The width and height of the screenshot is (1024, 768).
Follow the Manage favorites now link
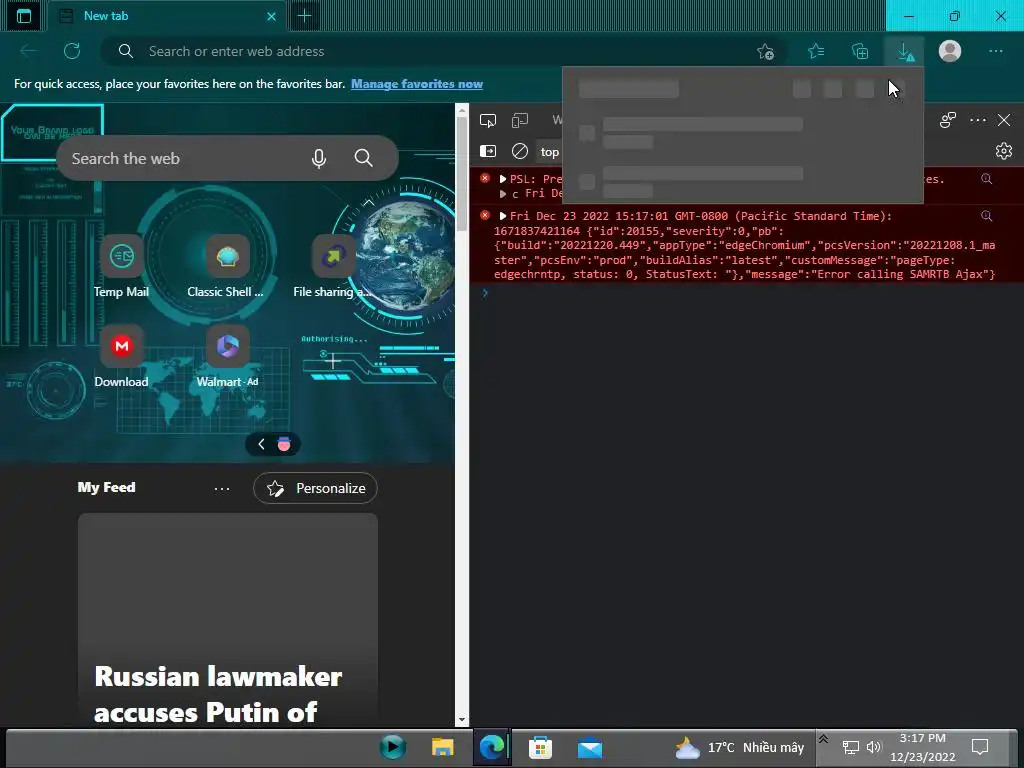417,84
